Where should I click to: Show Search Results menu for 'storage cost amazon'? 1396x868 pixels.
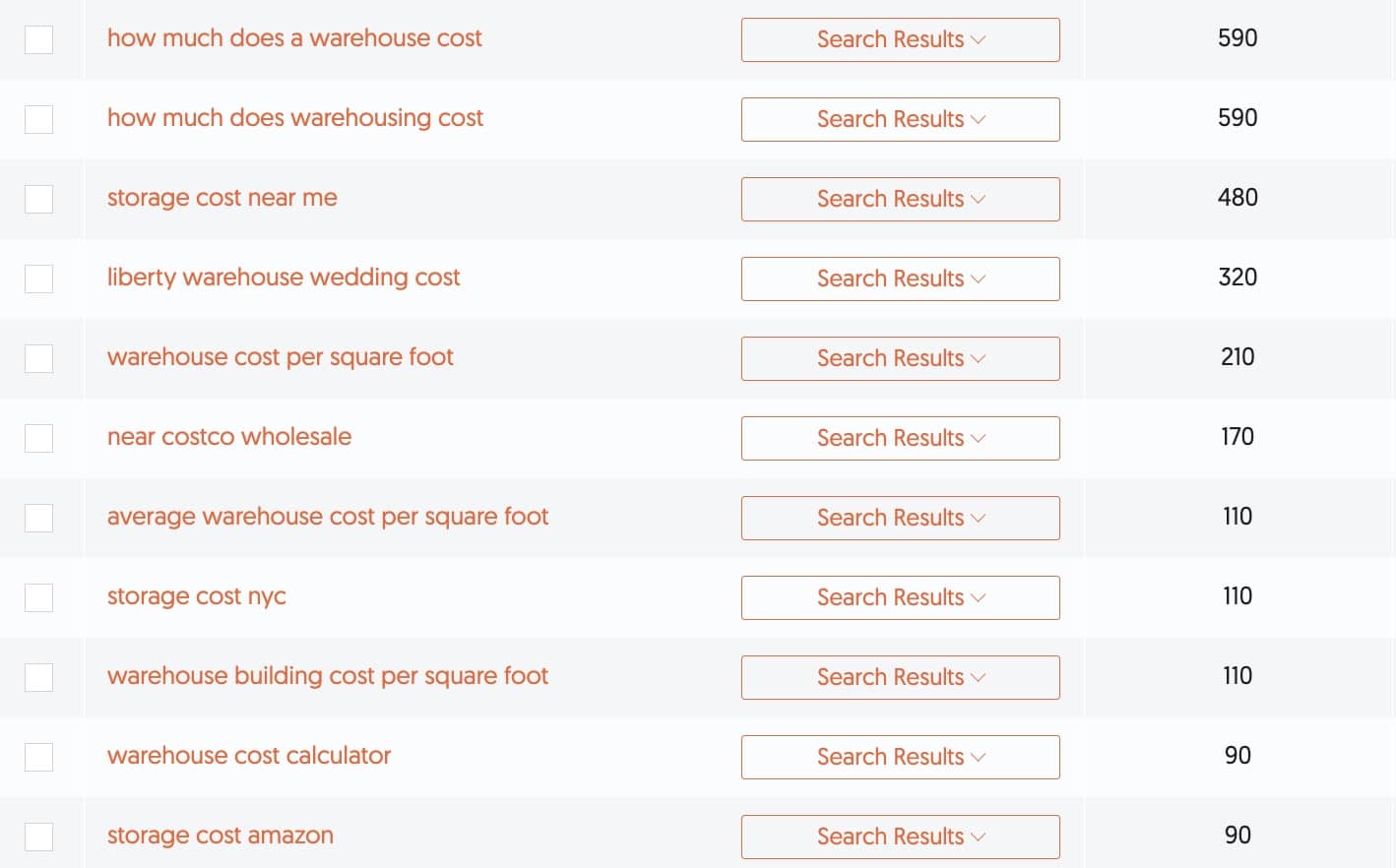(900, 837)
